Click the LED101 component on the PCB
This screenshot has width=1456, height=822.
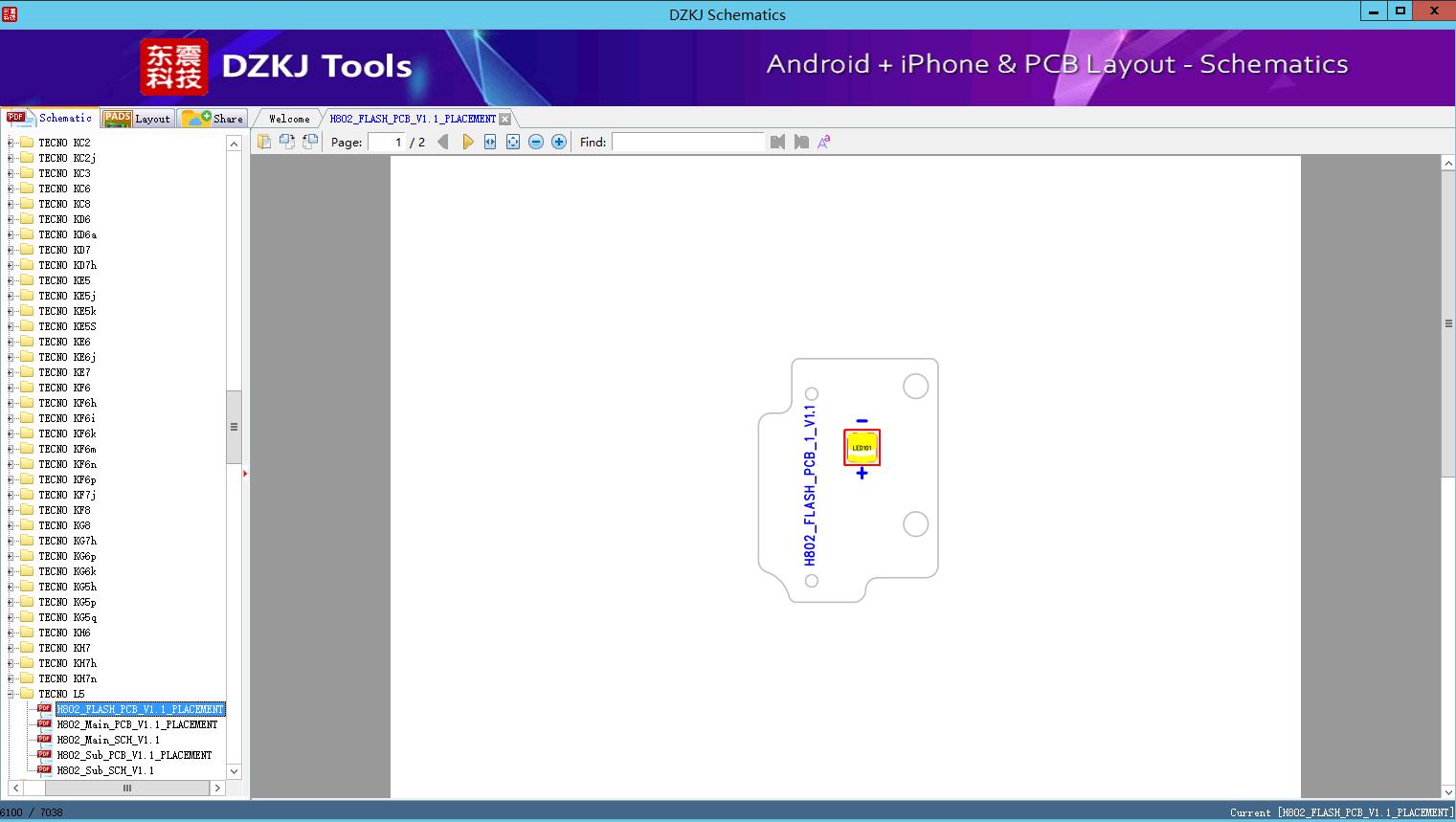pos(862,447)
